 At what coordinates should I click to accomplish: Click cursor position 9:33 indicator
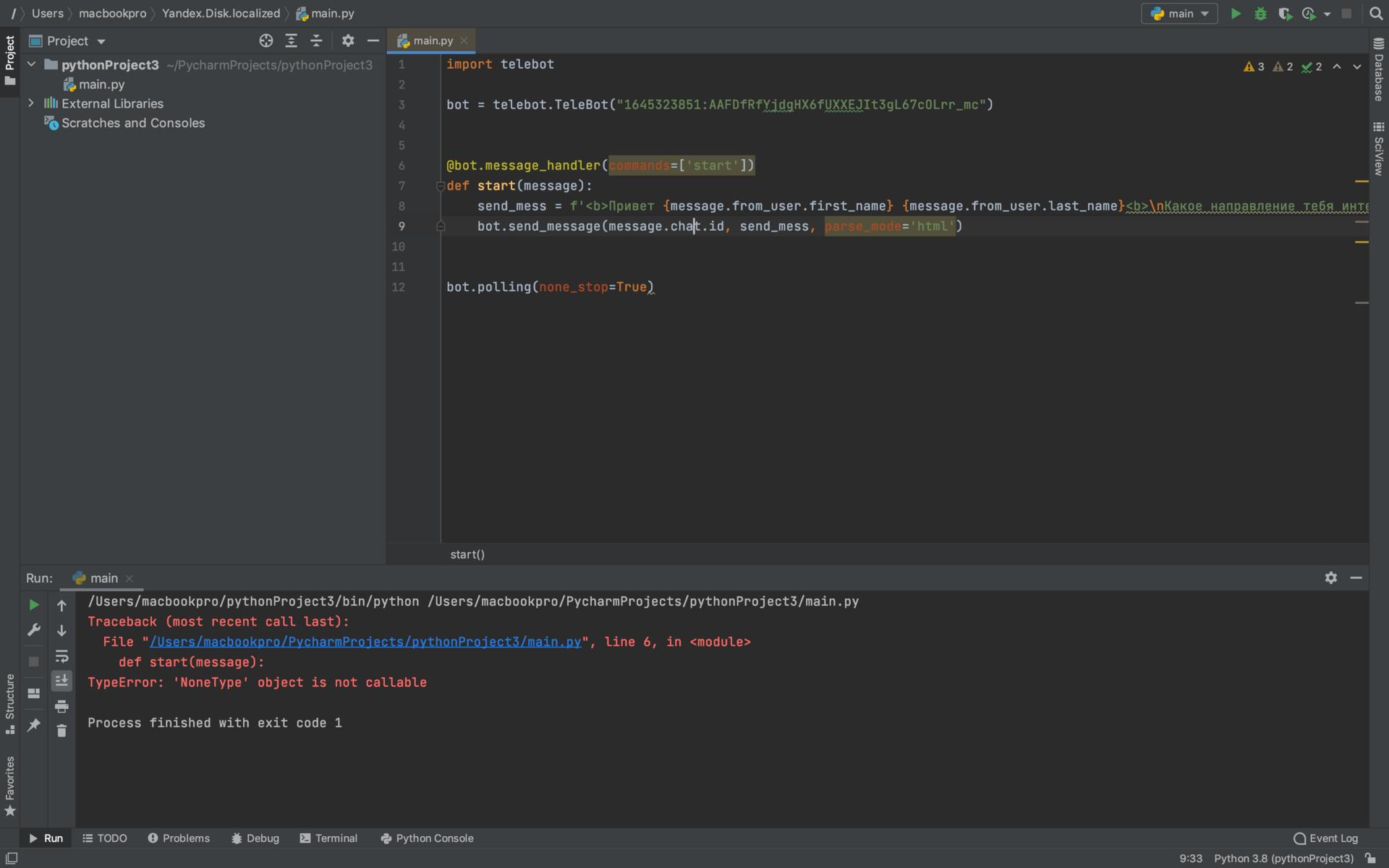pyautogui.click(x=1191, y=859)
